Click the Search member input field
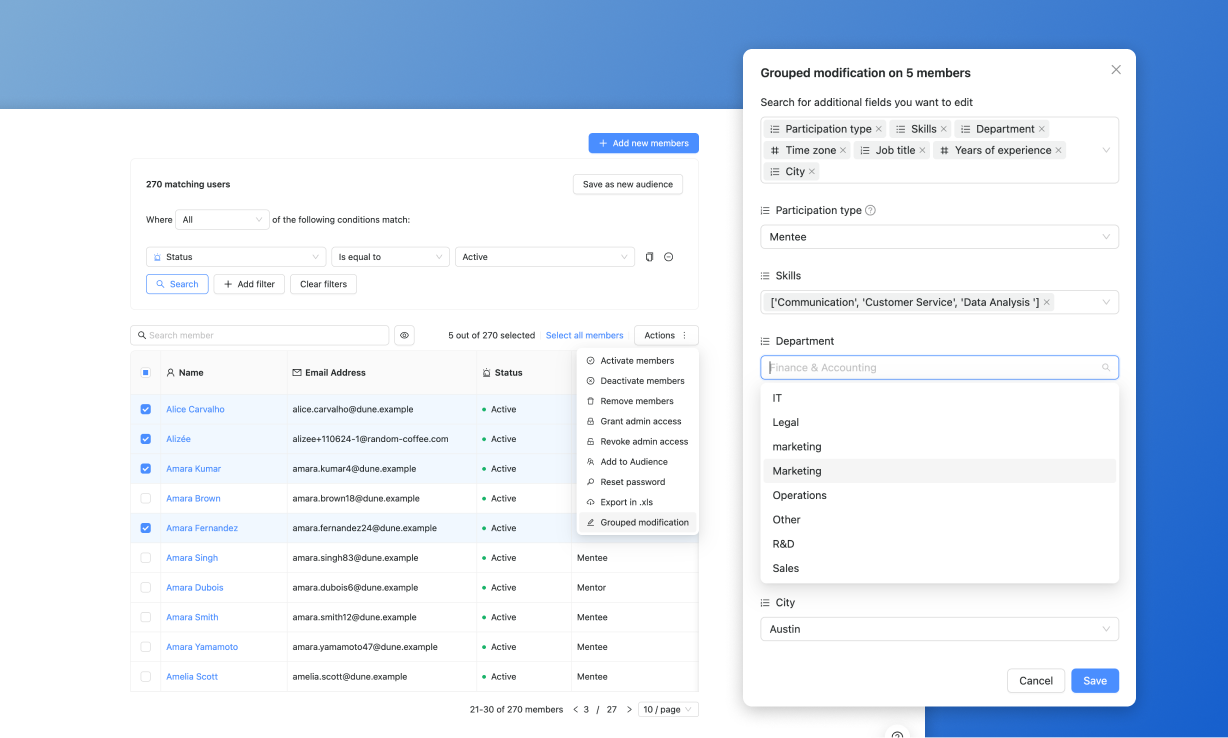The height and width of the screenshot is (738, 1228). tap(259, 335)
